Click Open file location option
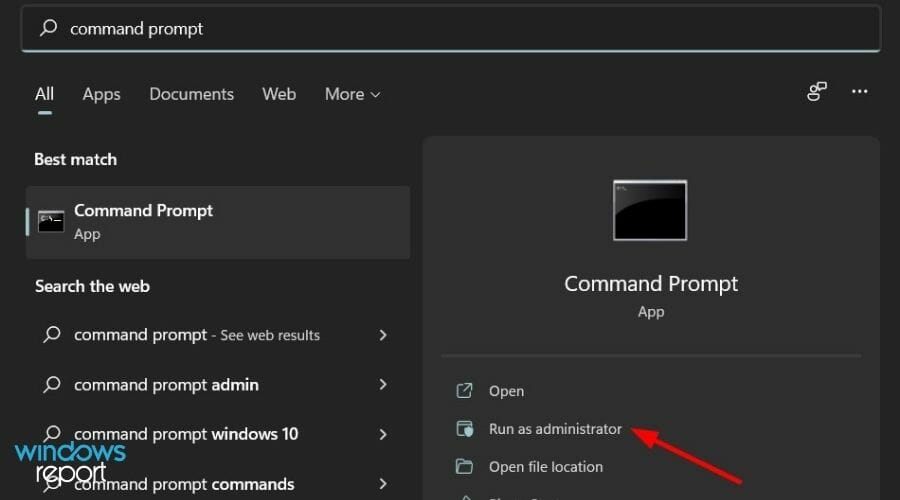900x500 pixels. point(545,467)
